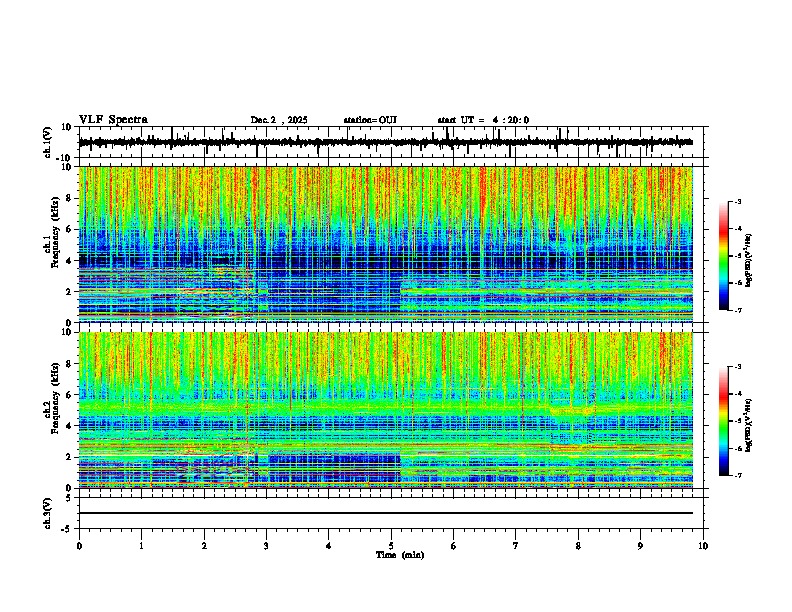Click the "station=OUI" header label
792x612 pixels.
(x=370, y=120)
